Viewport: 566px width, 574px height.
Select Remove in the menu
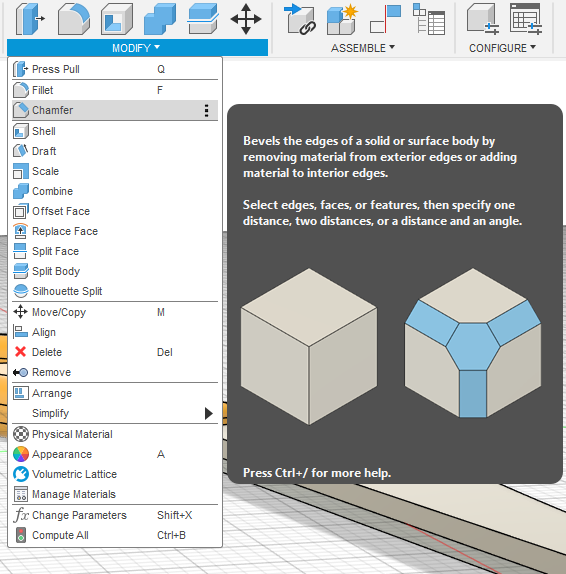coord(115,372)
